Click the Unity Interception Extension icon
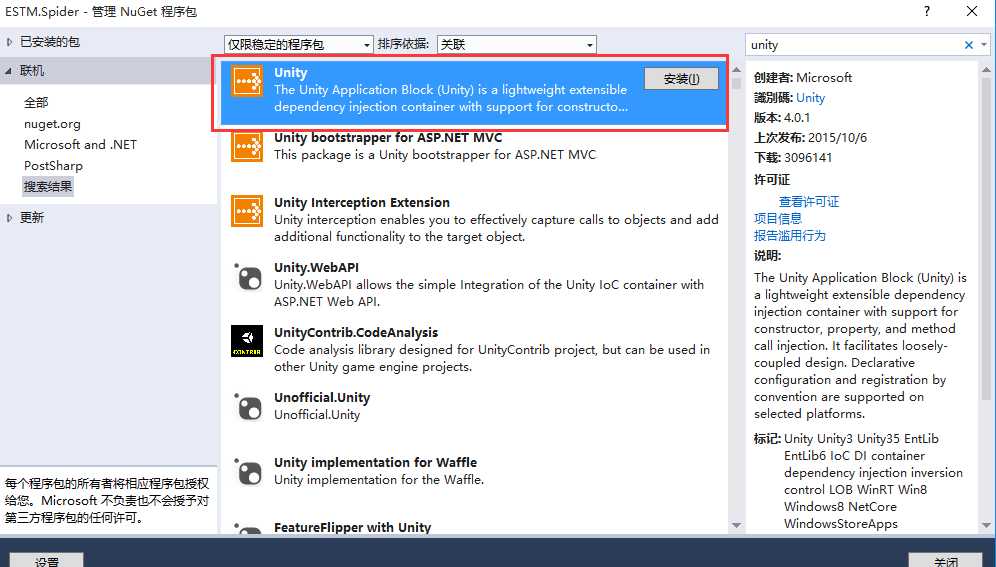 click(246, 211)
